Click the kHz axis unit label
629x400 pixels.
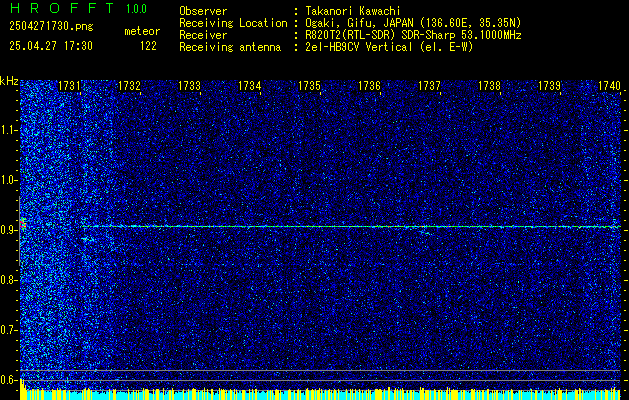click(9, 81)
